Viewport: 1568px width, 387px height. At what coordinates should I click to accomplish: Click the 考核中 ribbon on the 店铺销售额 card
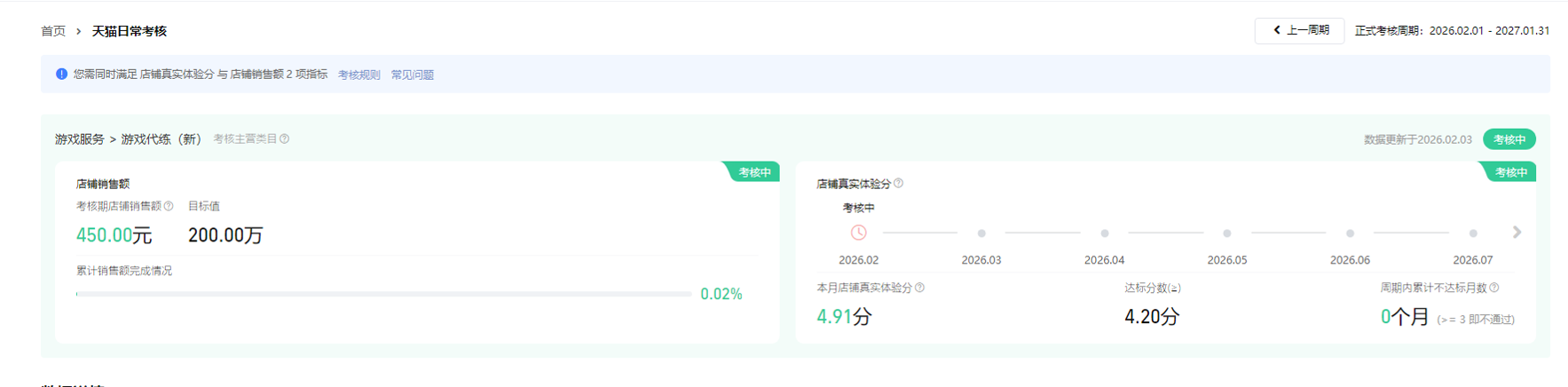[x=753, y=172]
